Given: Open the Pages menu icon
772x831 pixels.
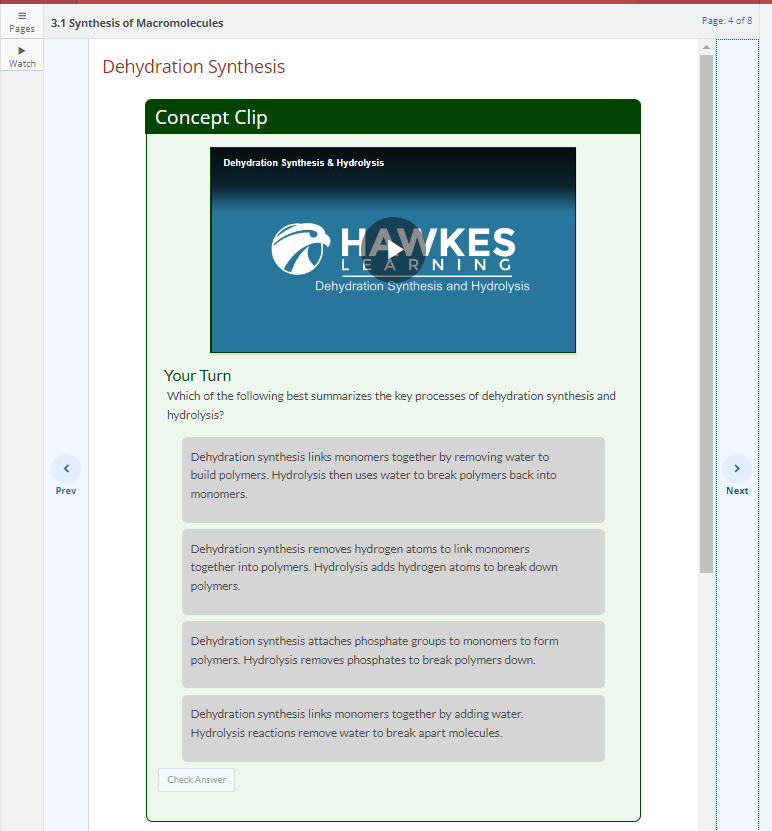Looking at the screenshot, I should [22, 16].
